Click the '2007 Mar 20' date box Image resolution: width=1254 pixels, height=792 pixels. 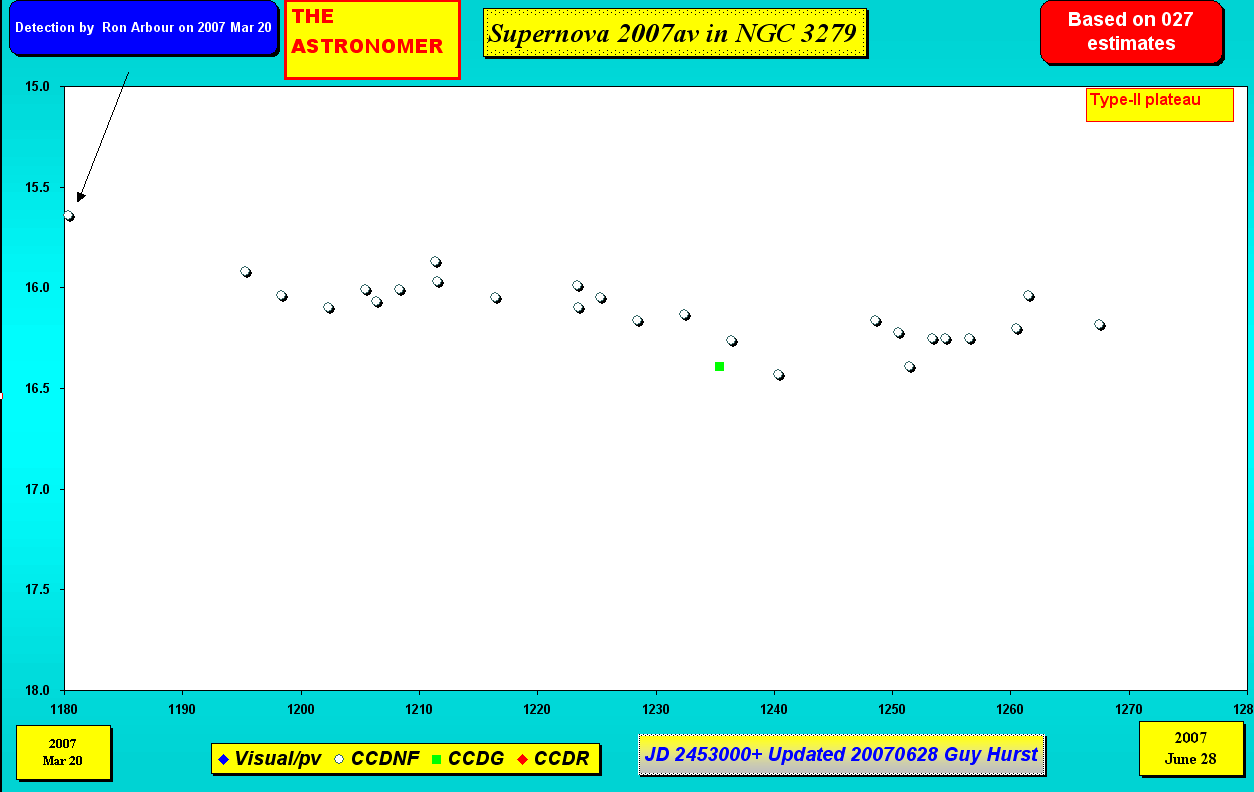point(62,752)
